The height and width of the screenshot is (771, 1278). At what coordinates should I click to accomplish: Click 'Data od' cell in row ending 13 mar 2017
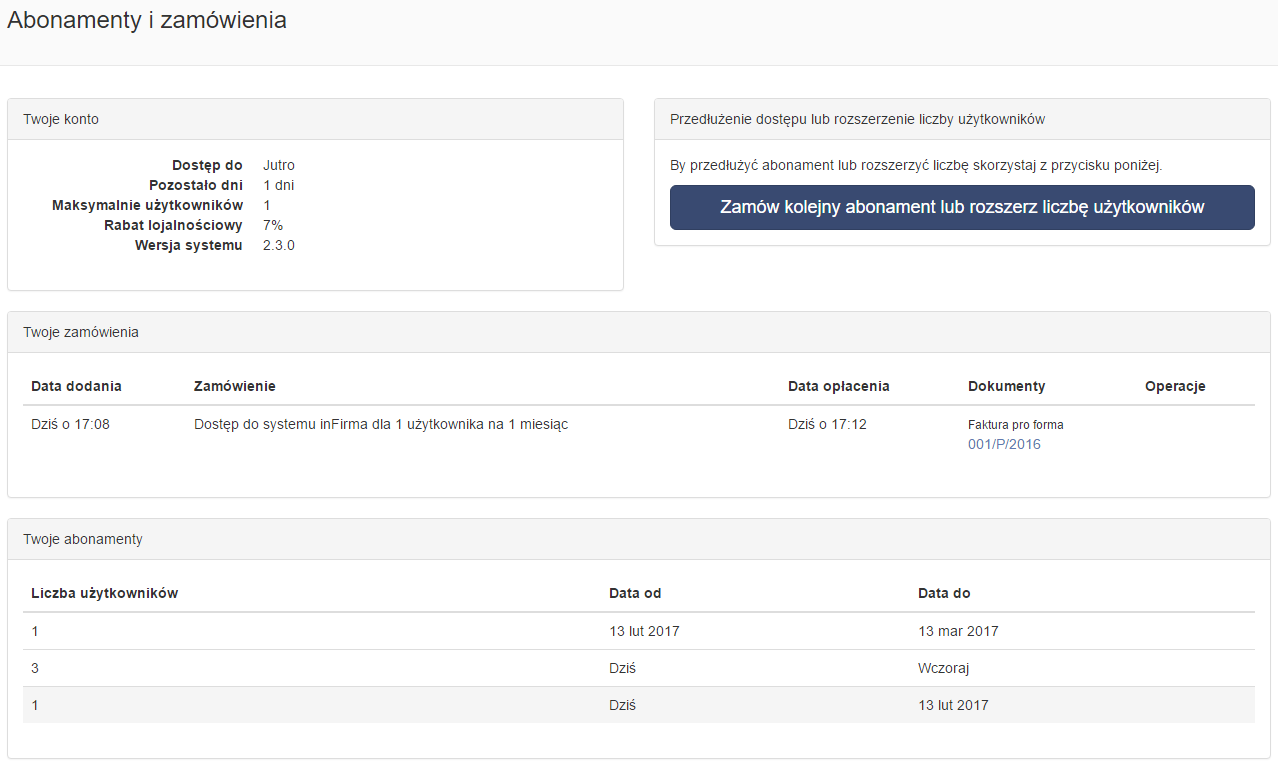coord(644,631)
